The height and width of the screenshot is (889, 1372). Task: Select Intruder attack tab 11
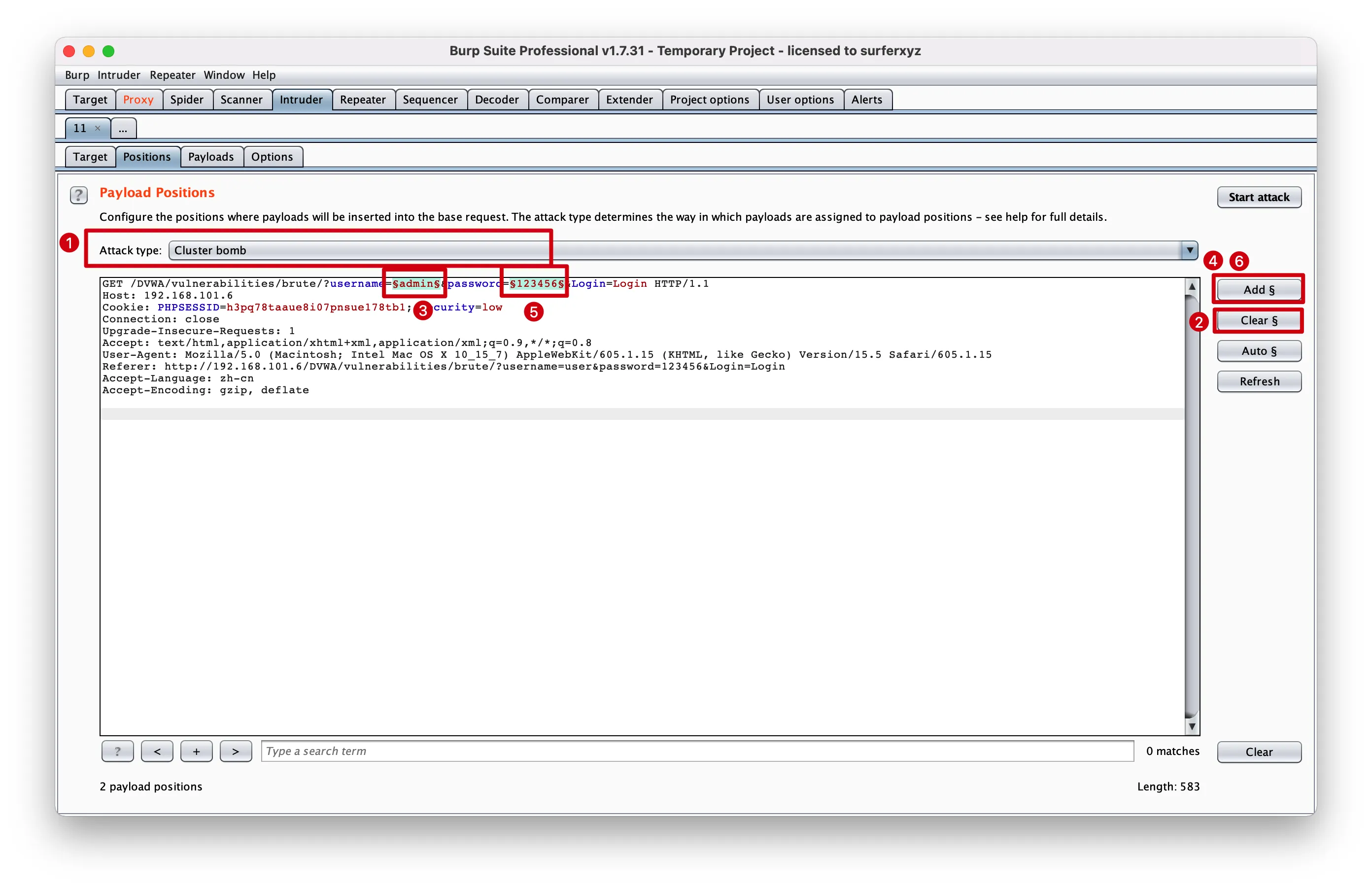click(x=80, y=128)
